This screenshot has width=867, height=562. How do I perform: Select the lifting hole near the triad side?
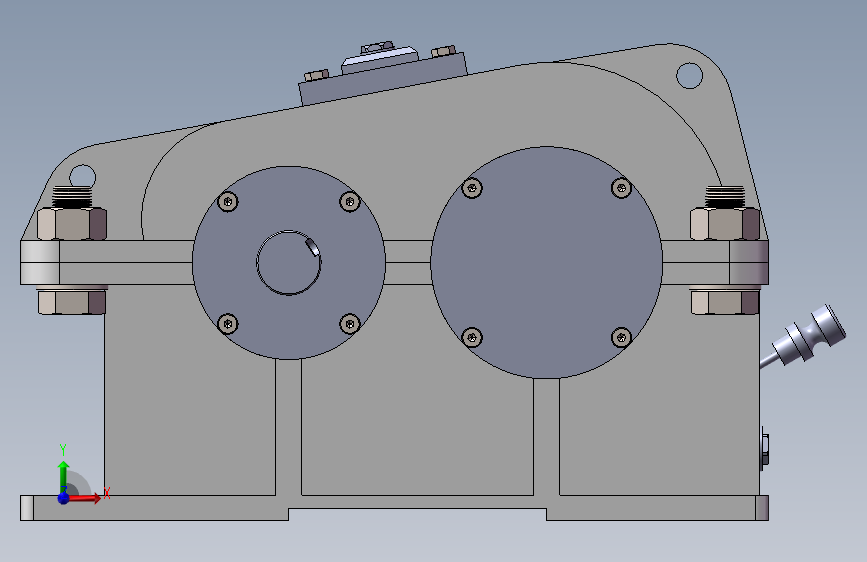82,177
